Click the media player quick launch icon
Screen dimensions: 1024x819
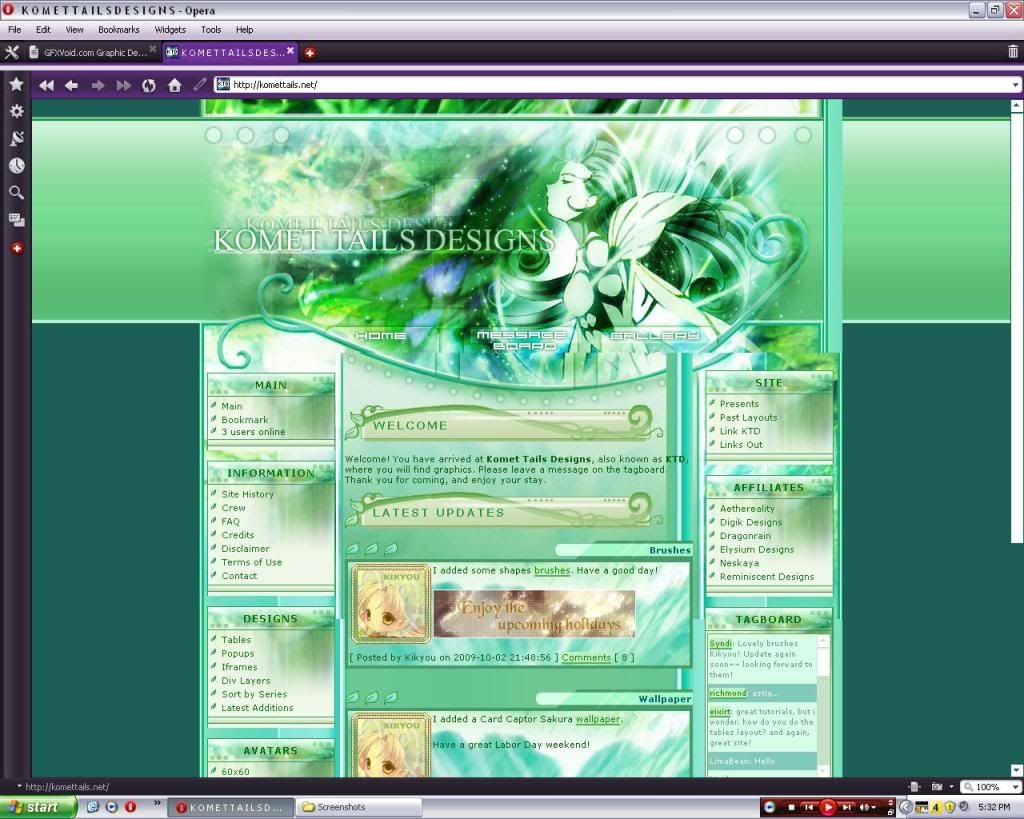112,807
